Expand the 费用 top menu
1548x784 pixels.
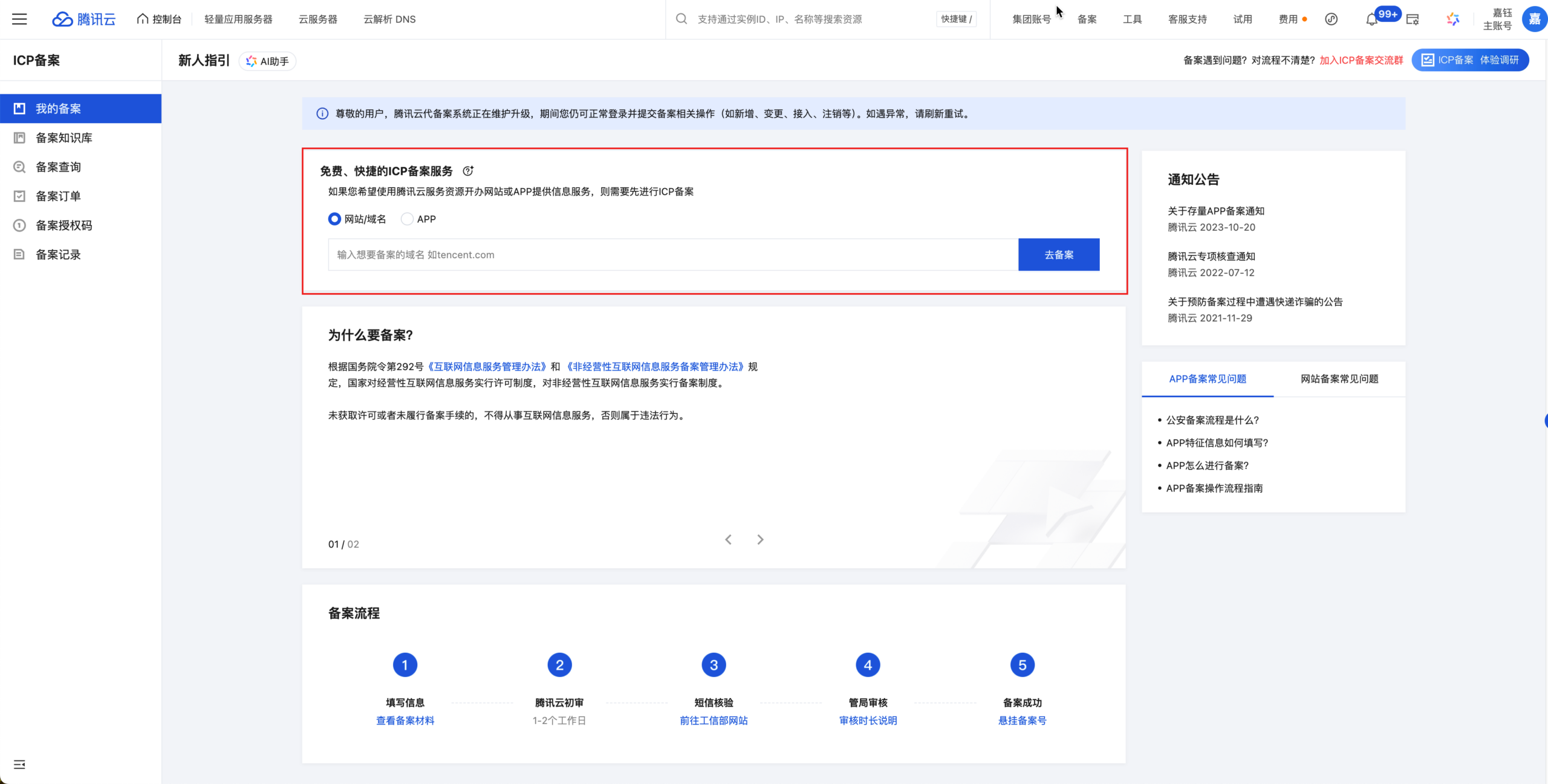[1288, 19]
